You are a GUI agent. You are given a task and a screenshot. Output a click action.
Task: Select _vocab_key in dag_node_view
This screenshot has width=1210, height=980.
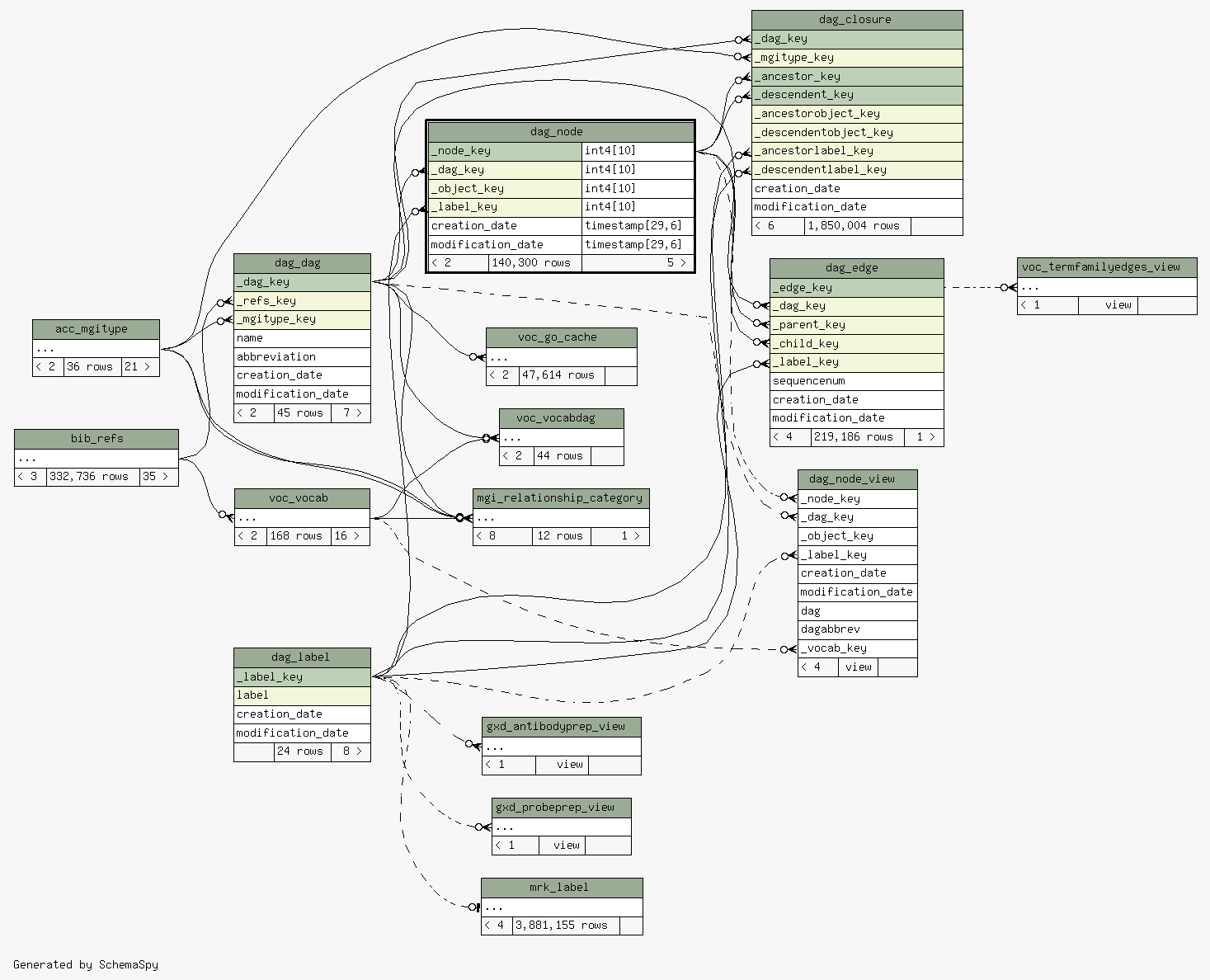(857, 648)
